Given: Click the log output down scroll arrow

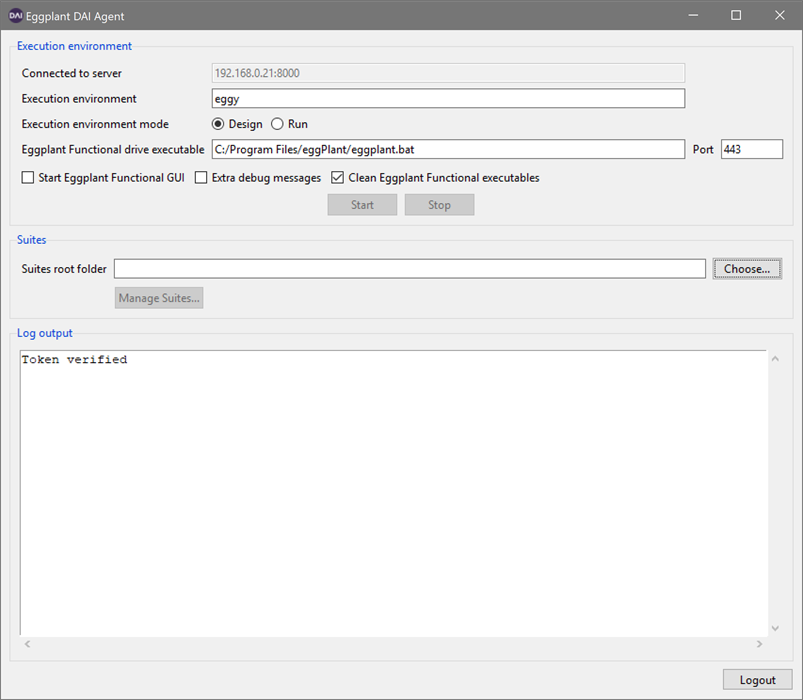Looking at the screenshot, I should point(775,628).
